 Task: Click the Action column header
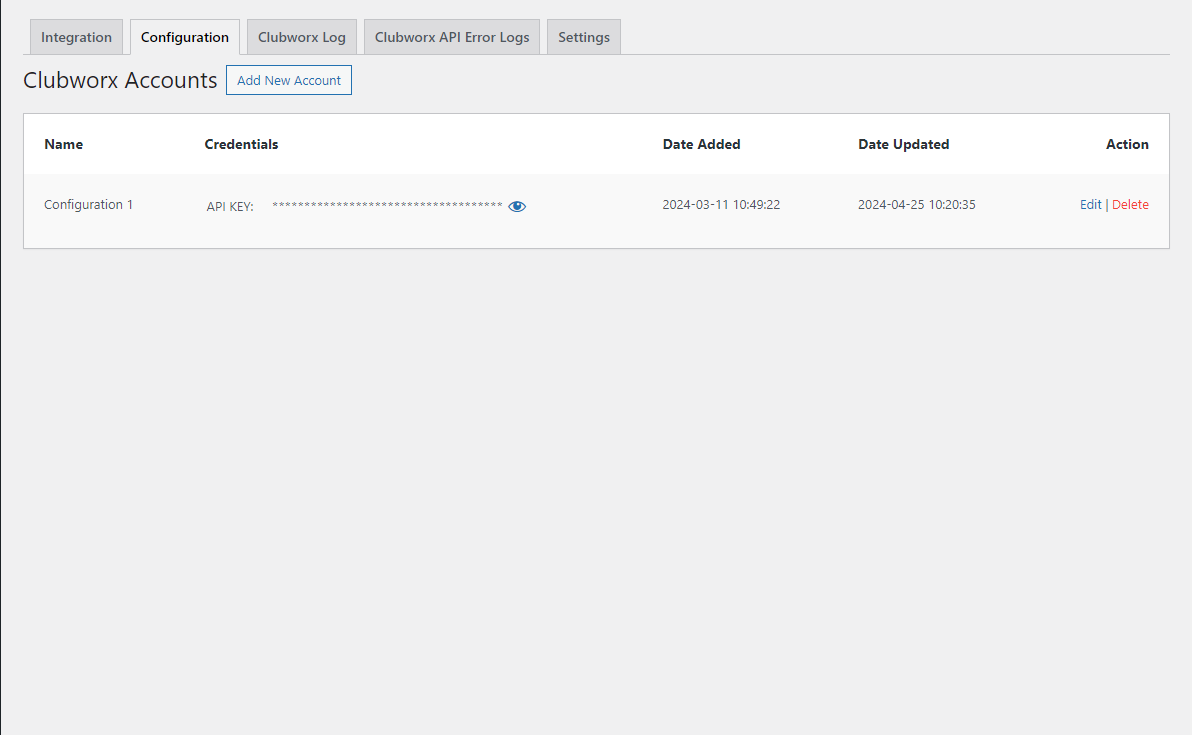(x=1127, y=144)
